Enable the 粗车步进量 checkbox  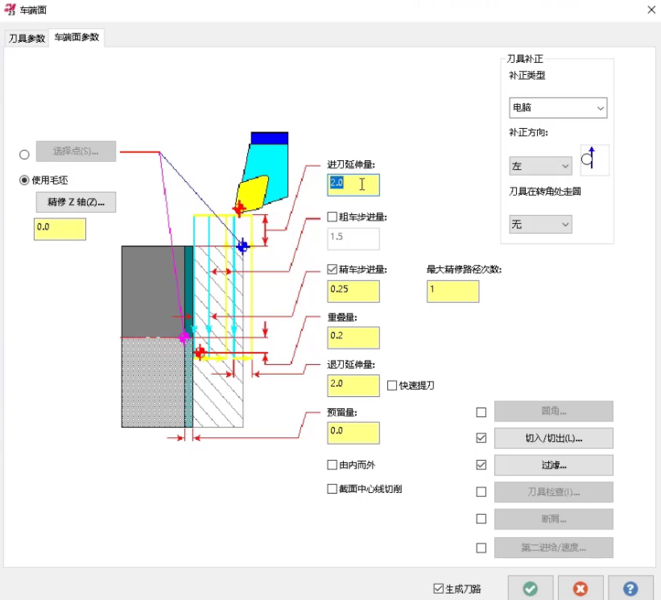click(x=333, y=217)
